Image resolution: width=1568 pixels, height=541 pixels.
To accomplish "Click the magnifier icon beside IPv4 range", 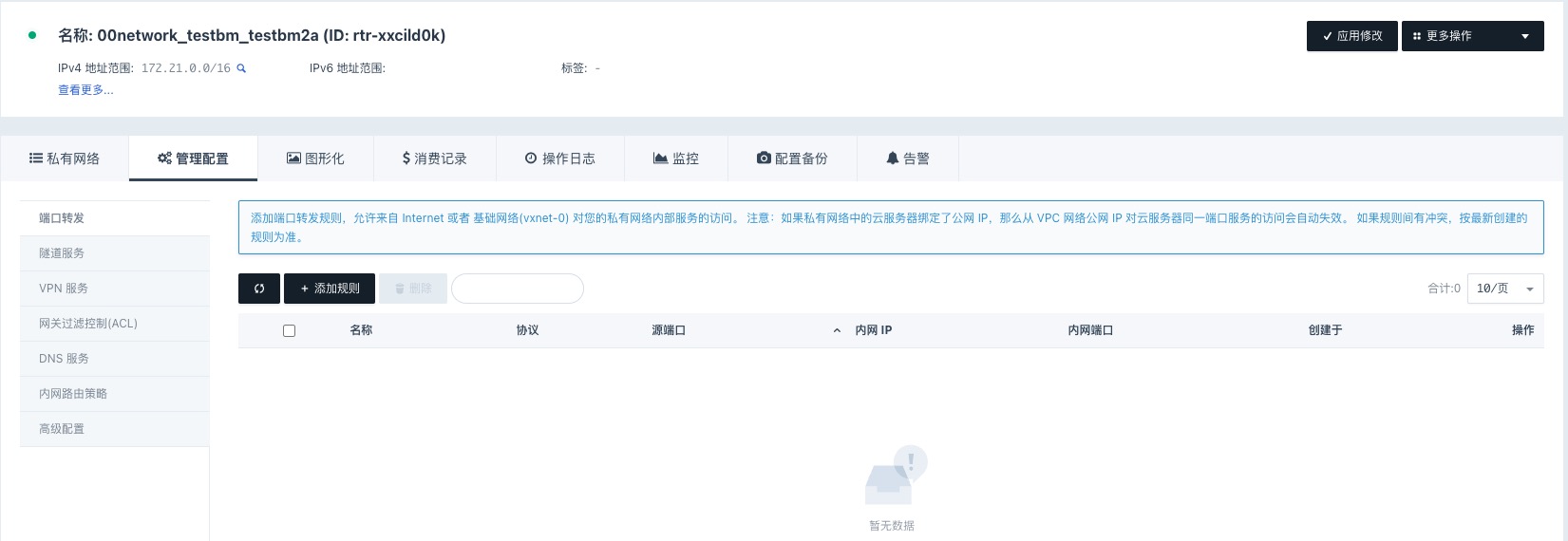I will (241, 68).
